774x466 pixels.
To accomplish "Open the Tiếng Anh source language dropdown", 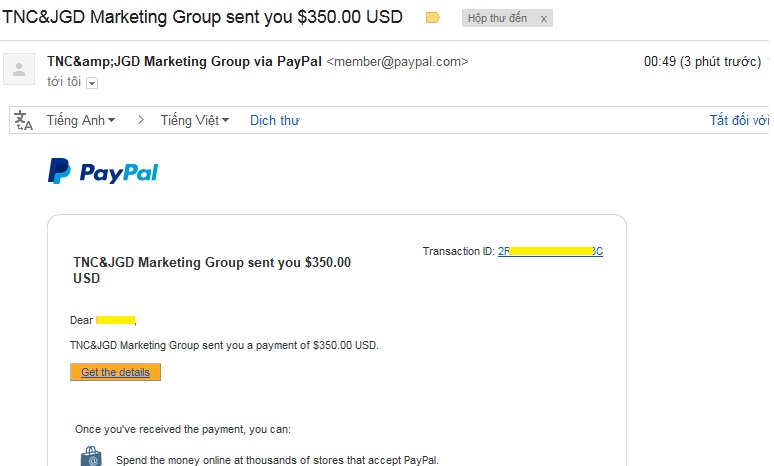I will [x=81, y=120].
